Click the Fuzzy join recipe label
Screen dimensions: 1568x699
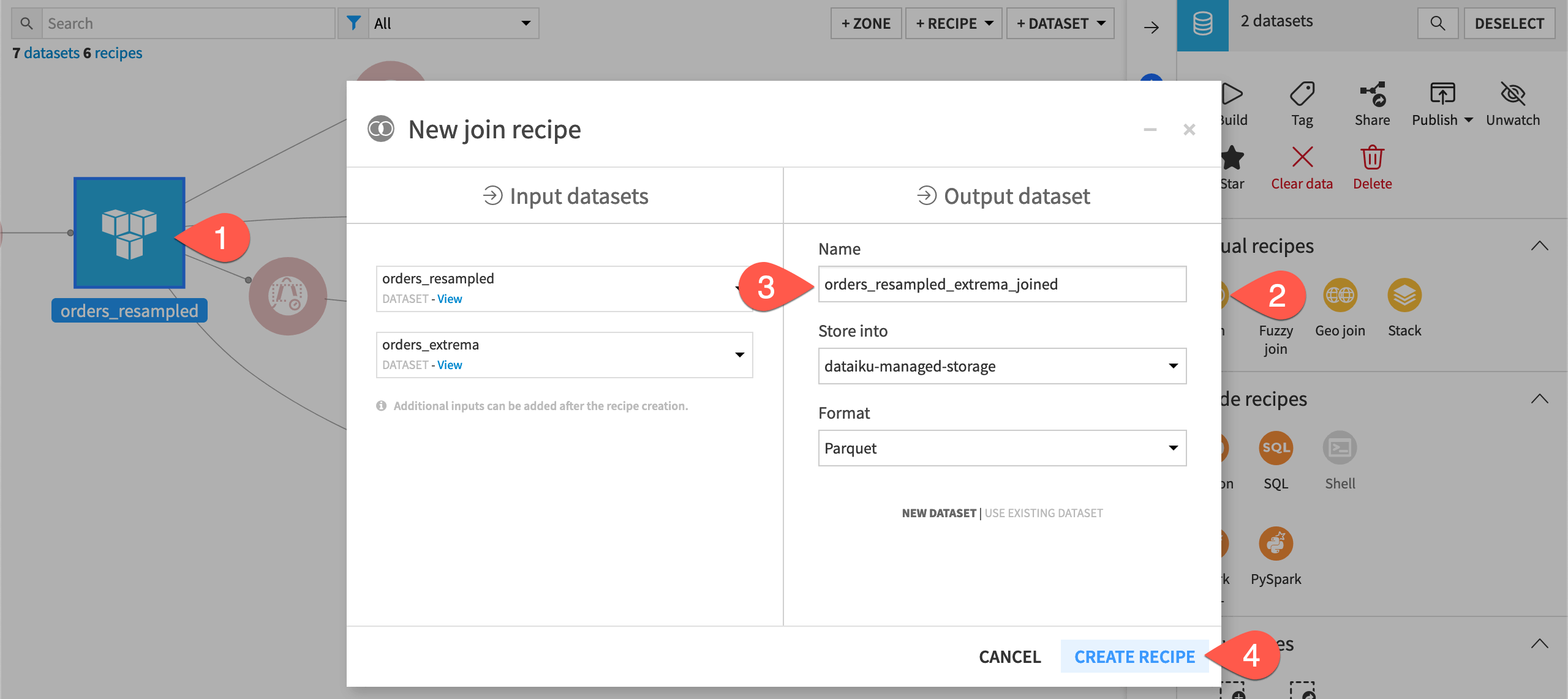1276,340
